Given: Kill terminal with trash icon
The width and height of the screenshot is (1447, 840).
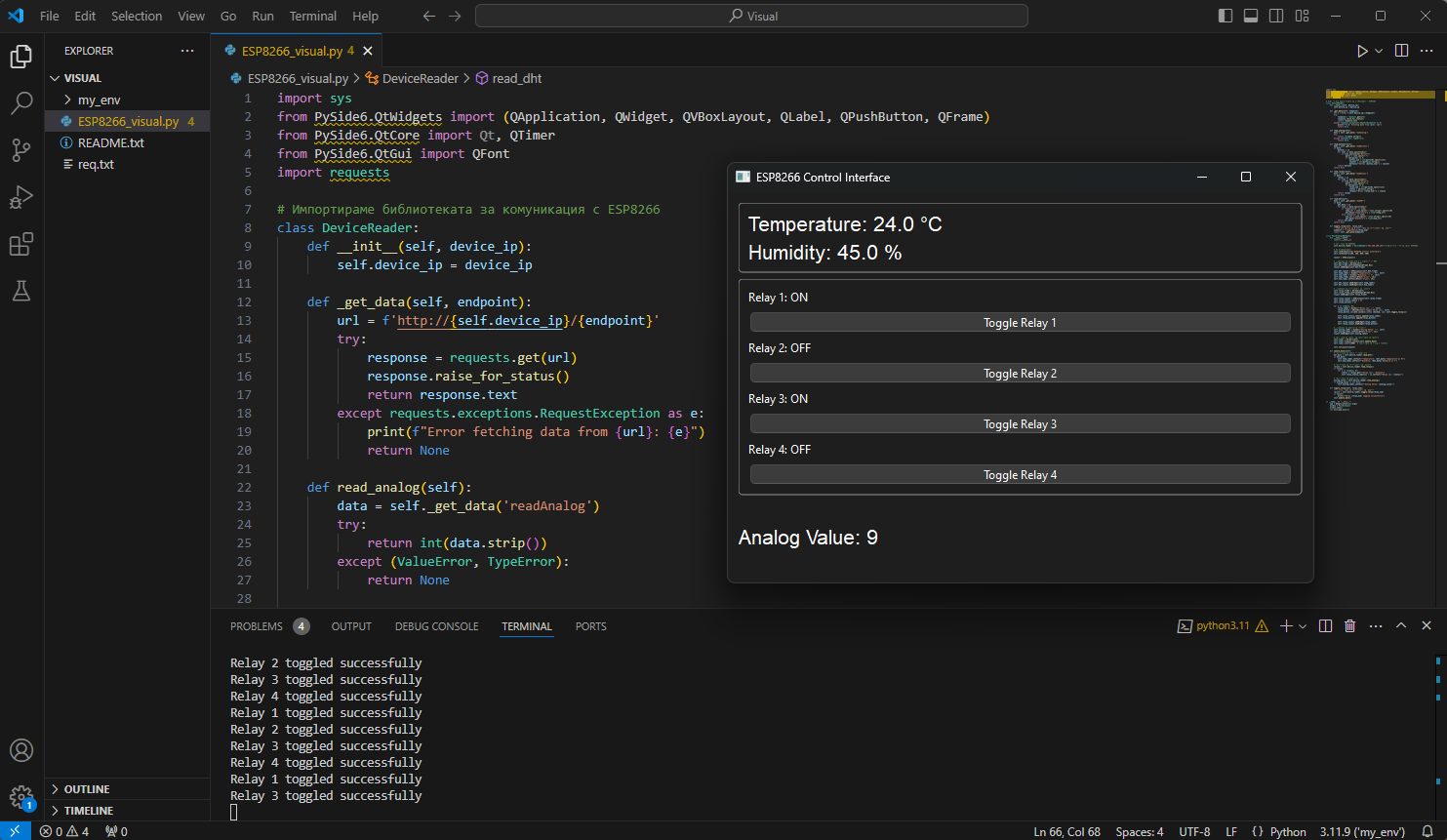Looking at the screenshot, I should (x=1350, y=626).
